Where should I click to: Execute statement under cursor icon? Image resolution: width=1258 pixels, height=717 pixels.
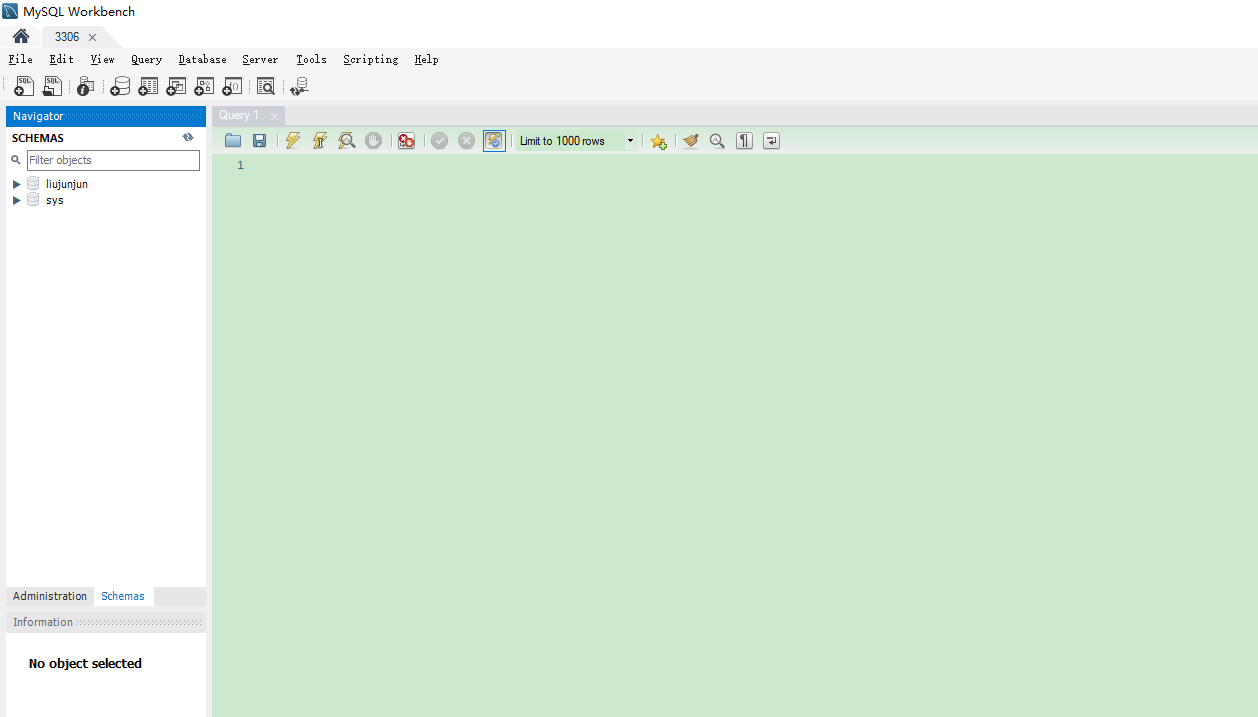tap(319, 141)
